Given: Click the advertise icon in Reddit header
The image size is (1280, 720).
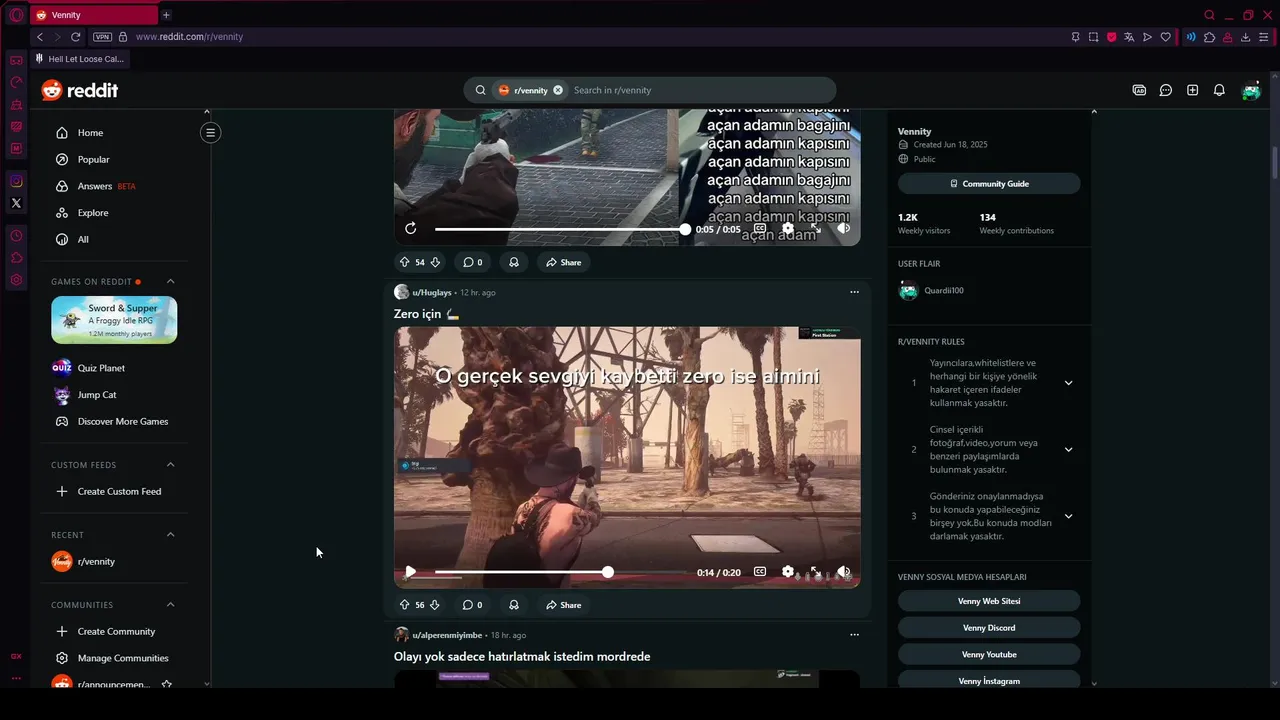Looking at the screenshot, I should (1139, 90).
